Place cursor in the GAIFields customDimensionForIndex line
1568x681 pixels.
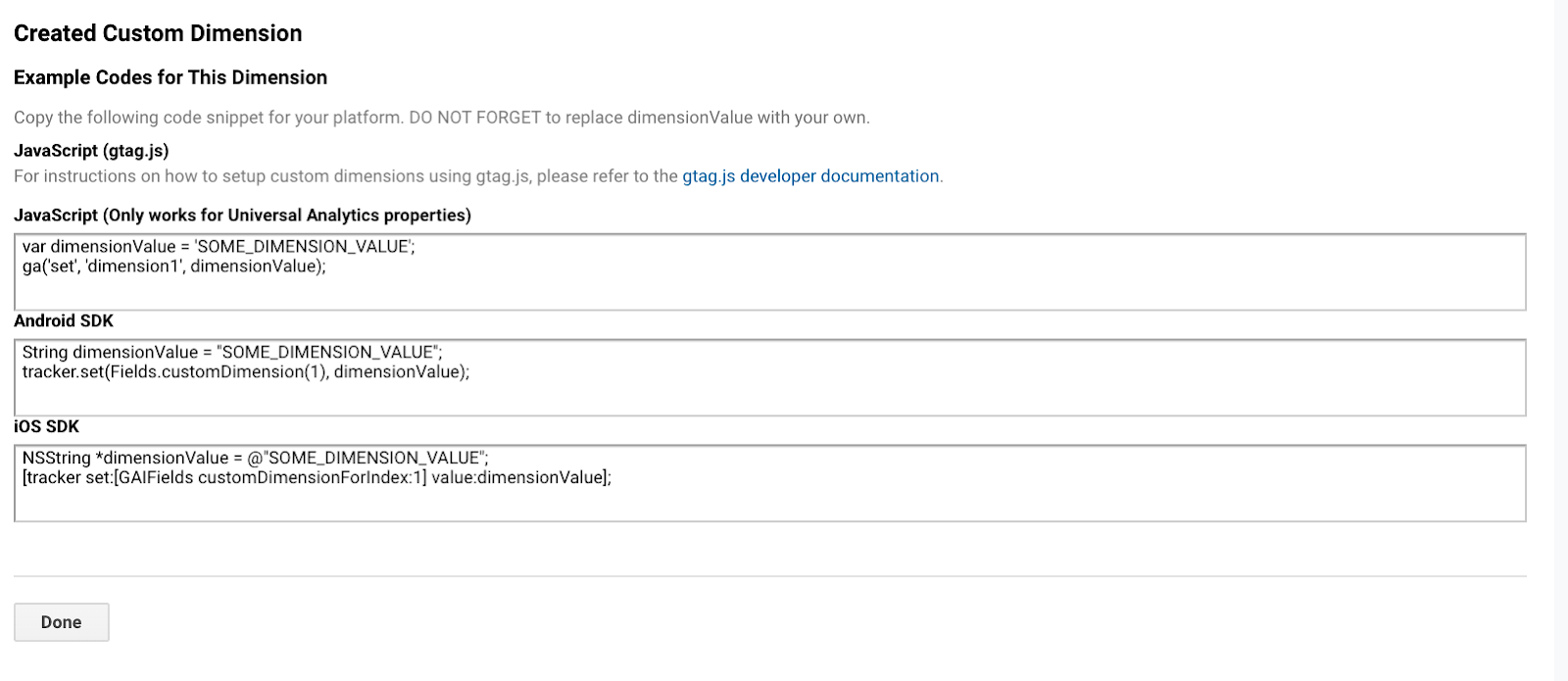(317, 478)
